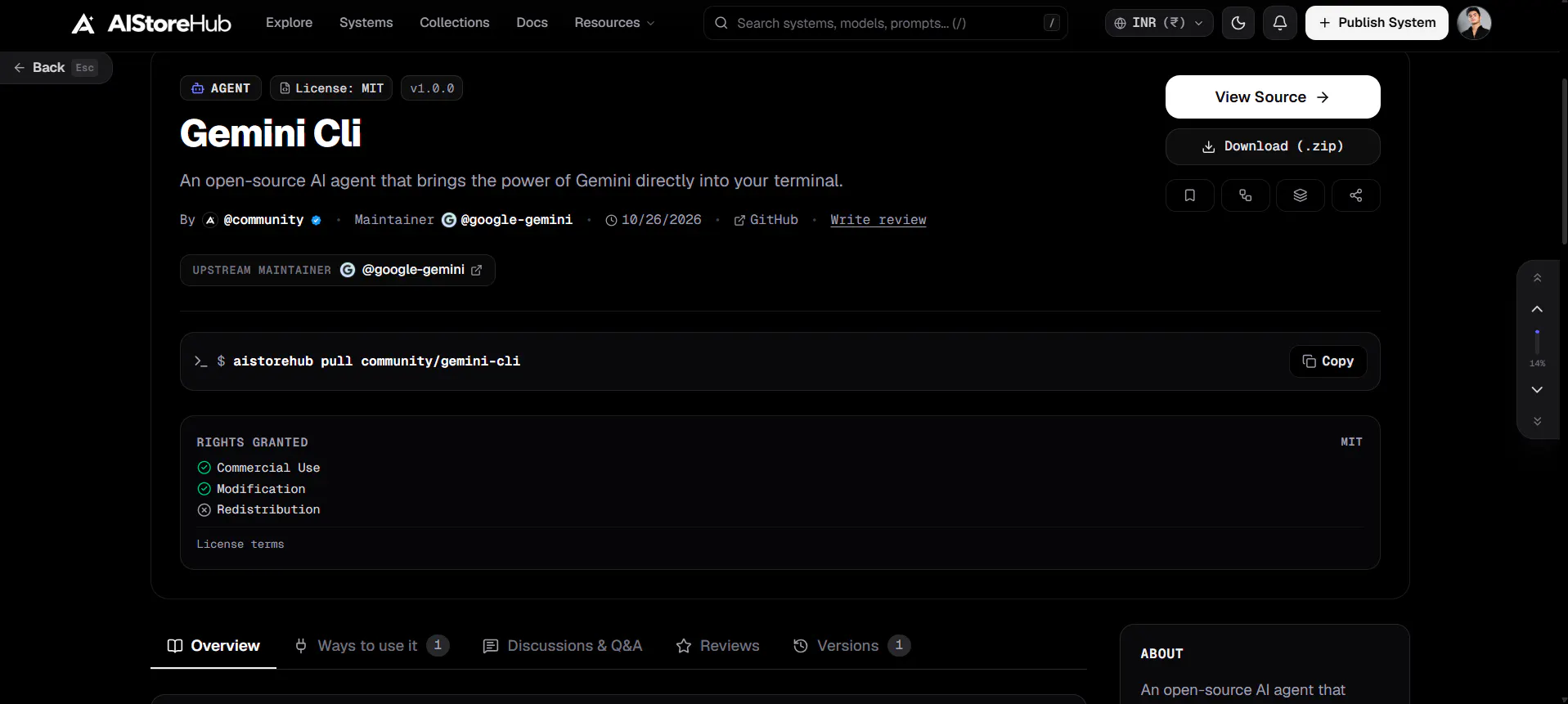Viewport: 1568px width, 704px height.
Task: Expand the Resources menu
Action: pyautogui.click(x=614, y=23)
